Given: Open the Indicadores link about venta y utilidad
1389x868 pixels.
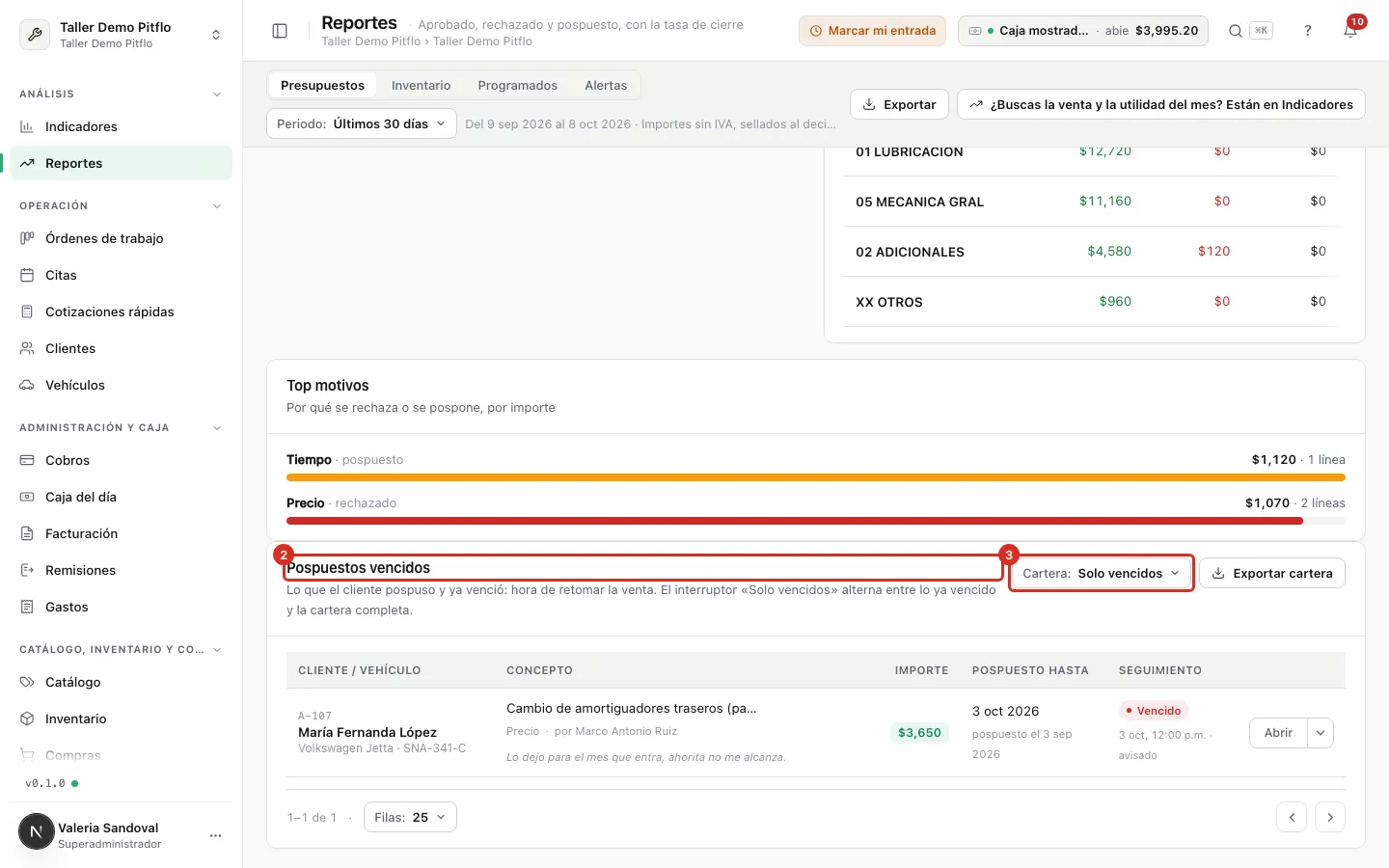Looking at the screenshot, I should (x=1161, y=104).
